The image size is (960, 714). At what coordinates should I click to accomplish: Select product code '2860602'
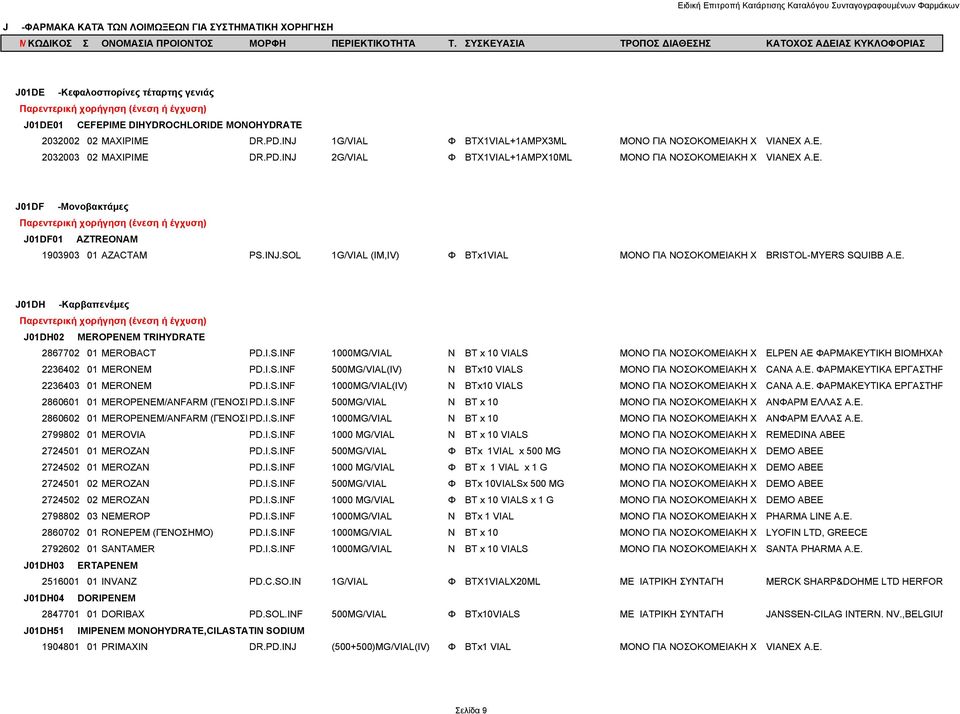[x=61, y=418]
